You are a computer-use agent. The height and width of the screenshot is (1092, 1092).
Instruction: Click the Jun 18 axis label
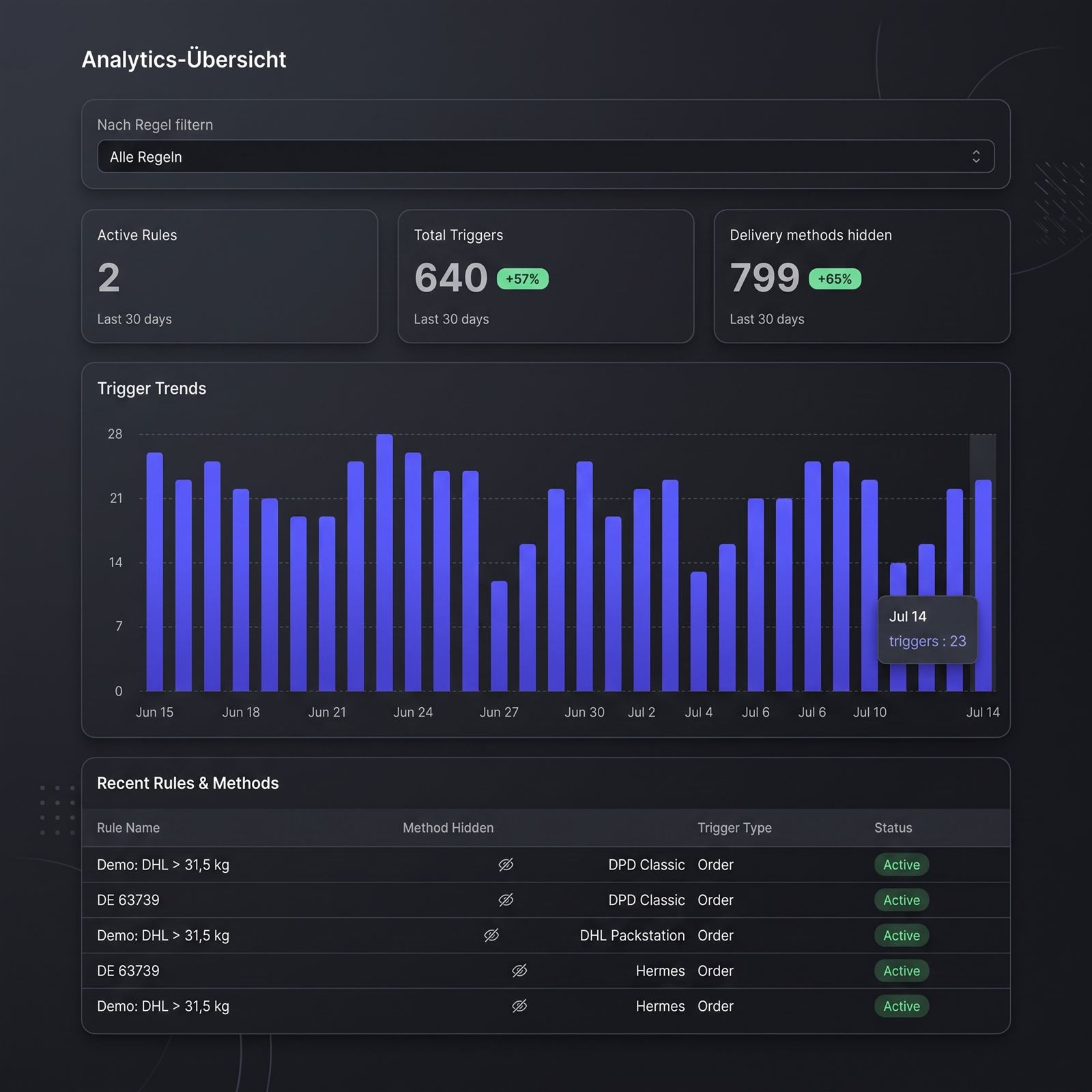[241, 712]
